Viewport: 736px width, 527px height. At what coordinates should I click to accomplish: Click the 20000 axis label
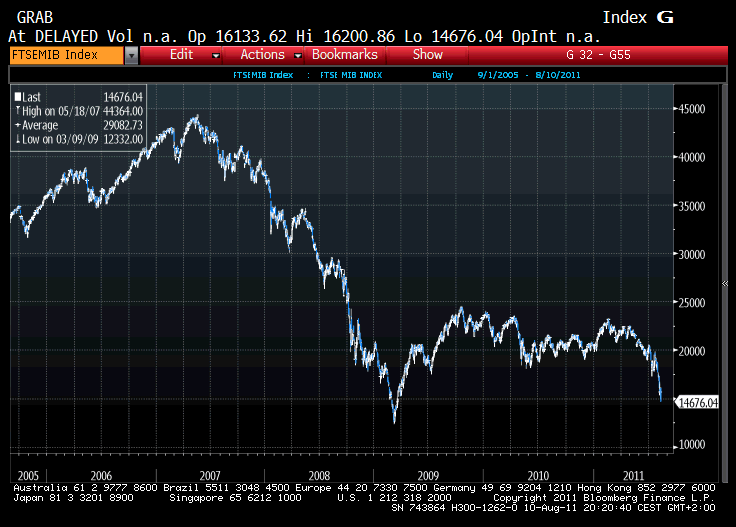(x=691, y=351)
